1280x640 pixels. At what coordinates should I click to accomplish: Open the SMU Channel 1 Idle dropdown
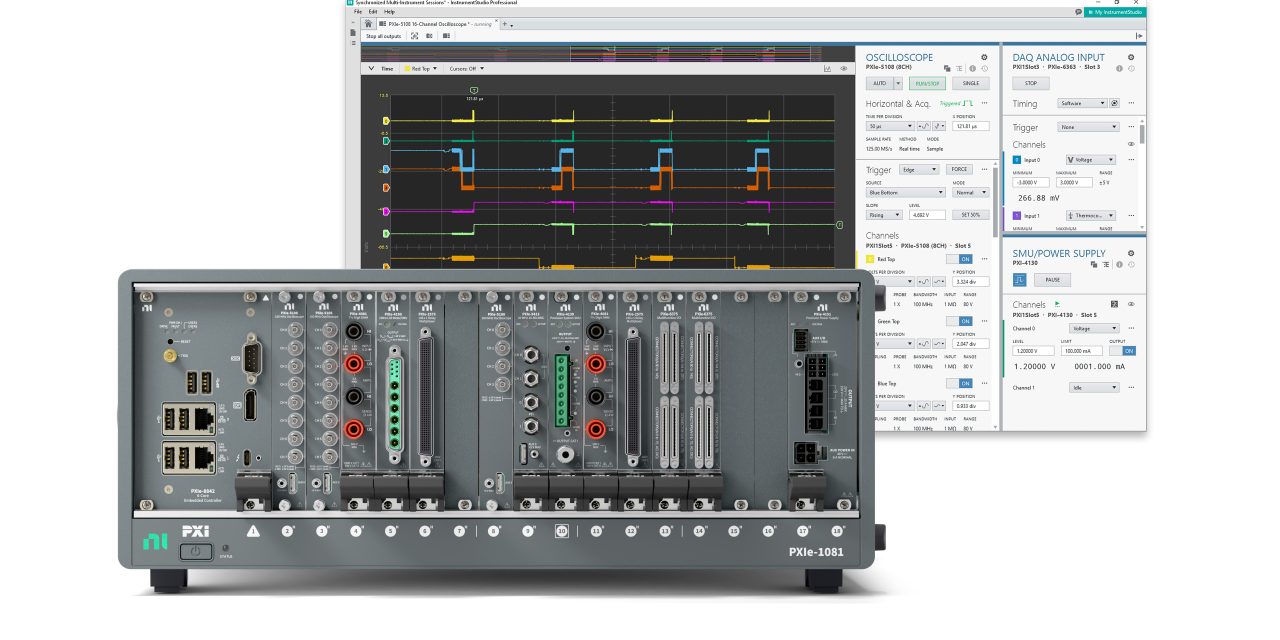click(1093, 387)
